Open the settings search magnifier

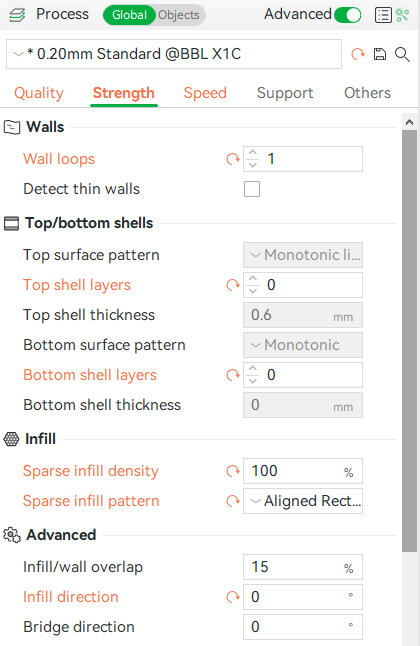402,54
